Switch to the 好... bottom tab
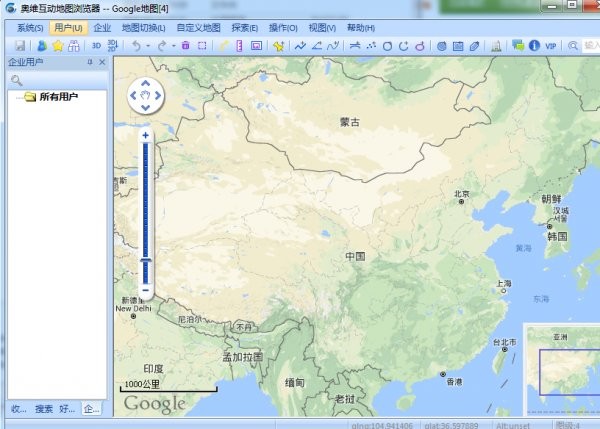Image resolution: width=600 pixels, height=429 pixels. coord(67,409)
